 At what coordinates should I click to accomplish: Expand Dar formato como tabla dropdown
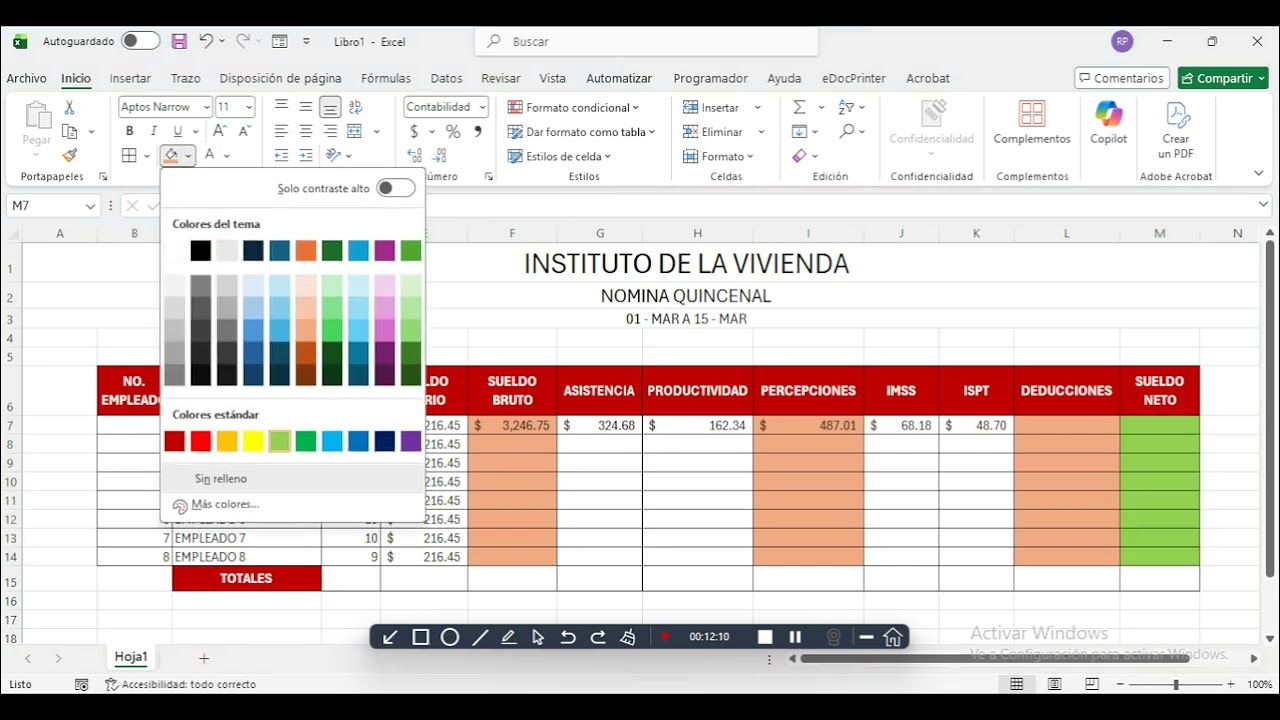point(651,132)
